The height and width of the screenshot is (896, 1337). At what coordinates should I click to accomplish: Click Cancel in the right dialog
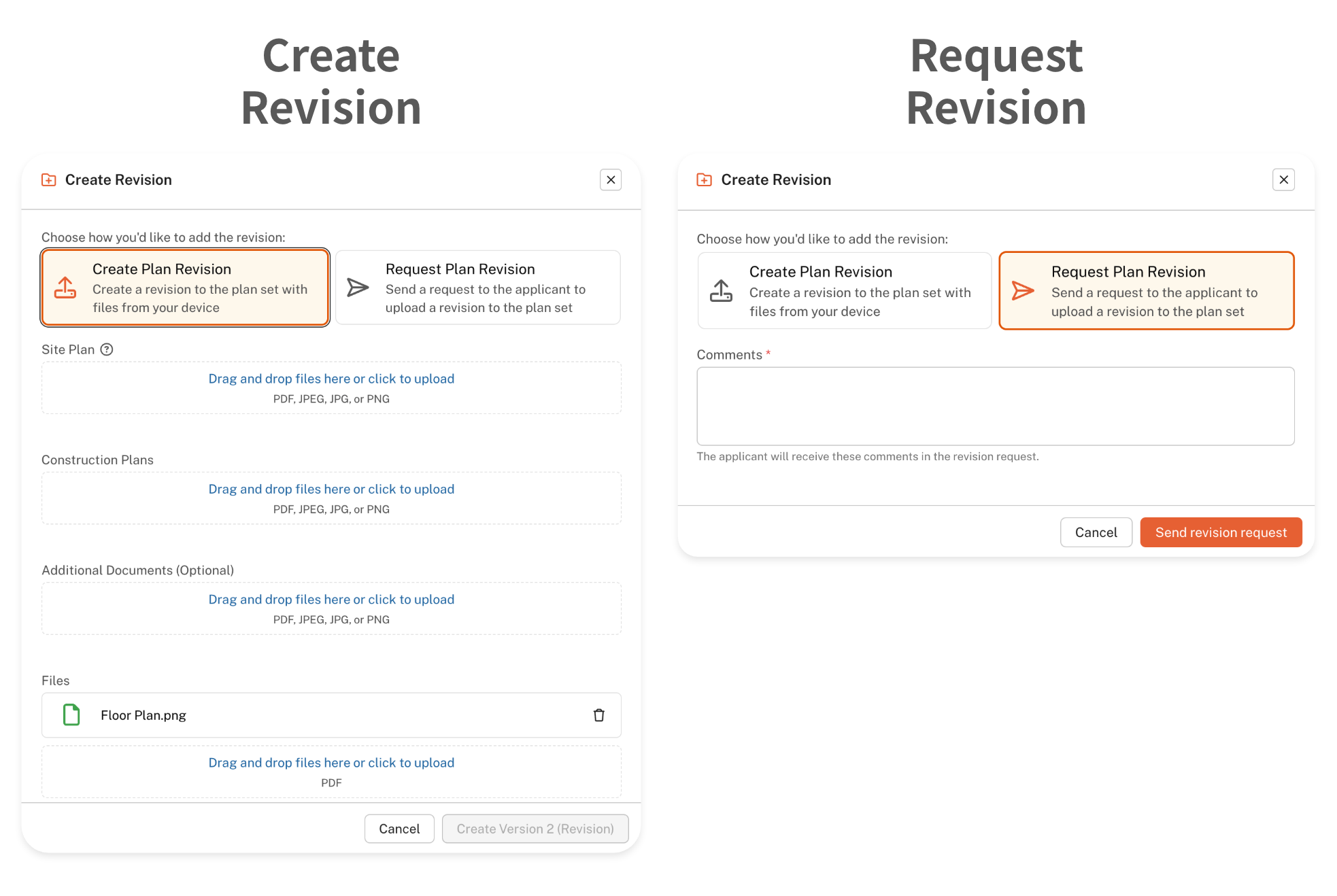(1096, 532)
